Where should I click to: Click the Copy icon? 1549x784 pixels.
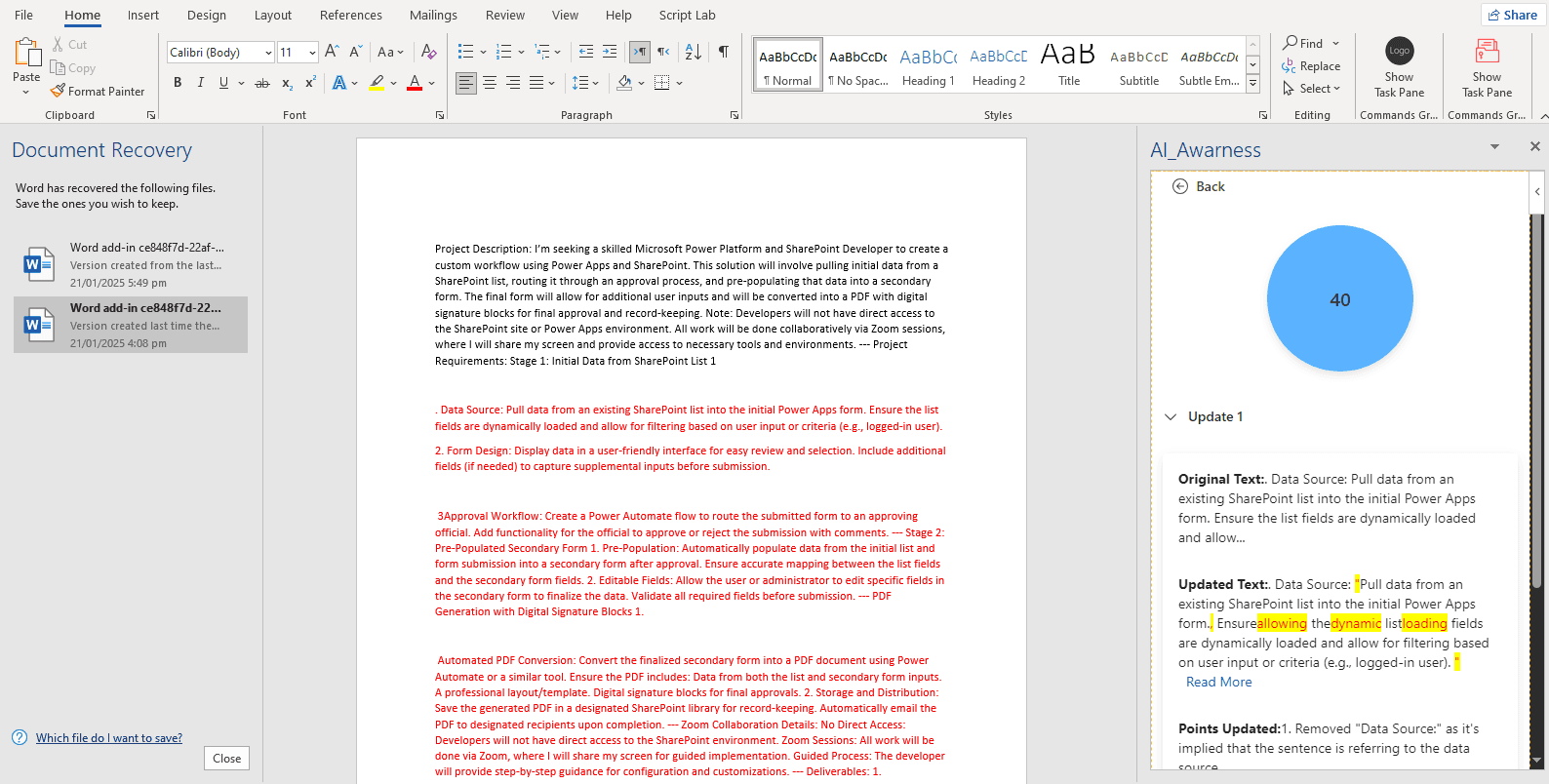click(58, 68)
